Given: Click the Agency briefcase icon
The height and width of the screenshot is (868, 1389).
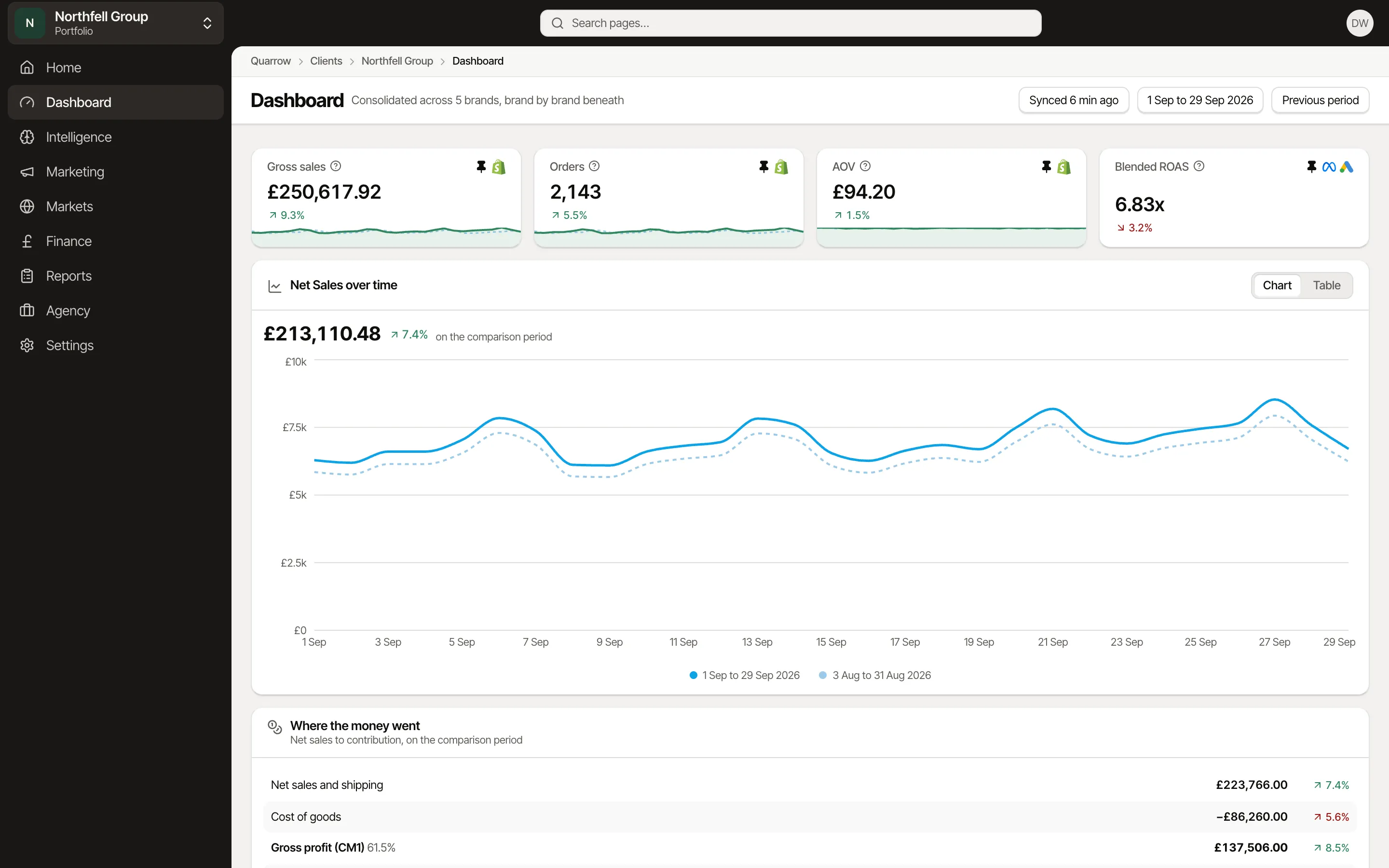Looking at the screenshot, I should pos(27,311).
